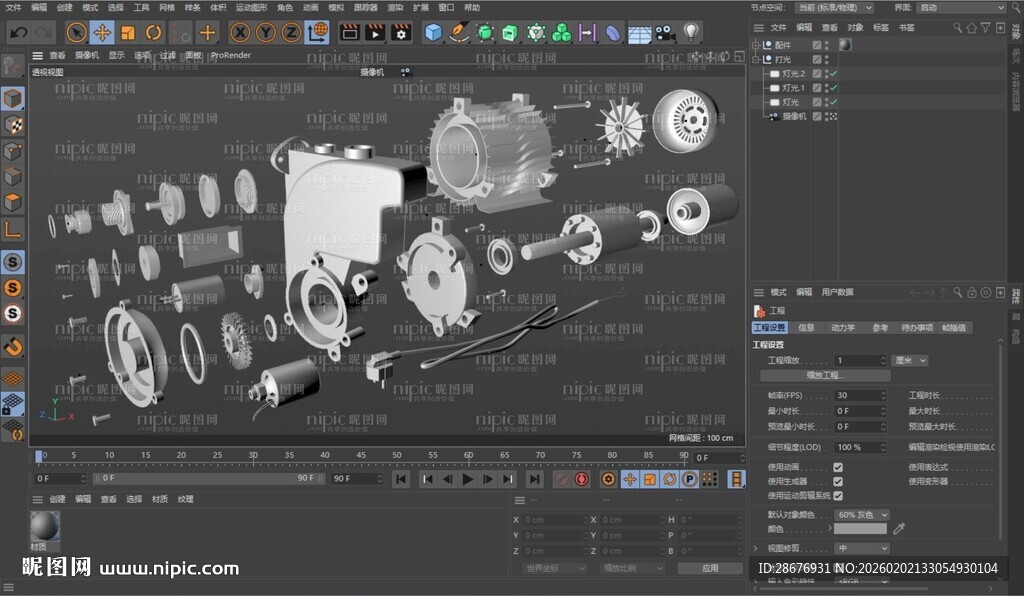The image size is (1024, 596).
Task: Click the cube primitive icon to add geometry
Action: [432, 33]
